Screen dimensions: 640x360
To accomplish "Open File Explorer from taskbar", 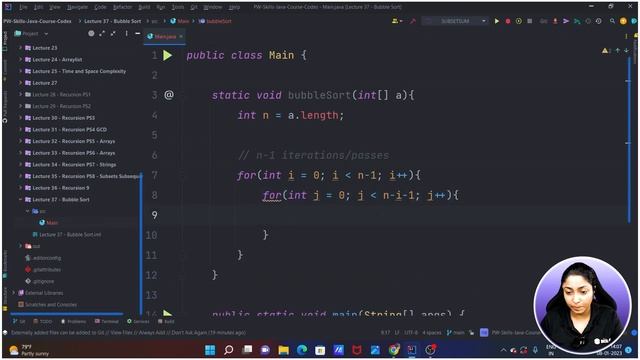I will tap(283, 350).
